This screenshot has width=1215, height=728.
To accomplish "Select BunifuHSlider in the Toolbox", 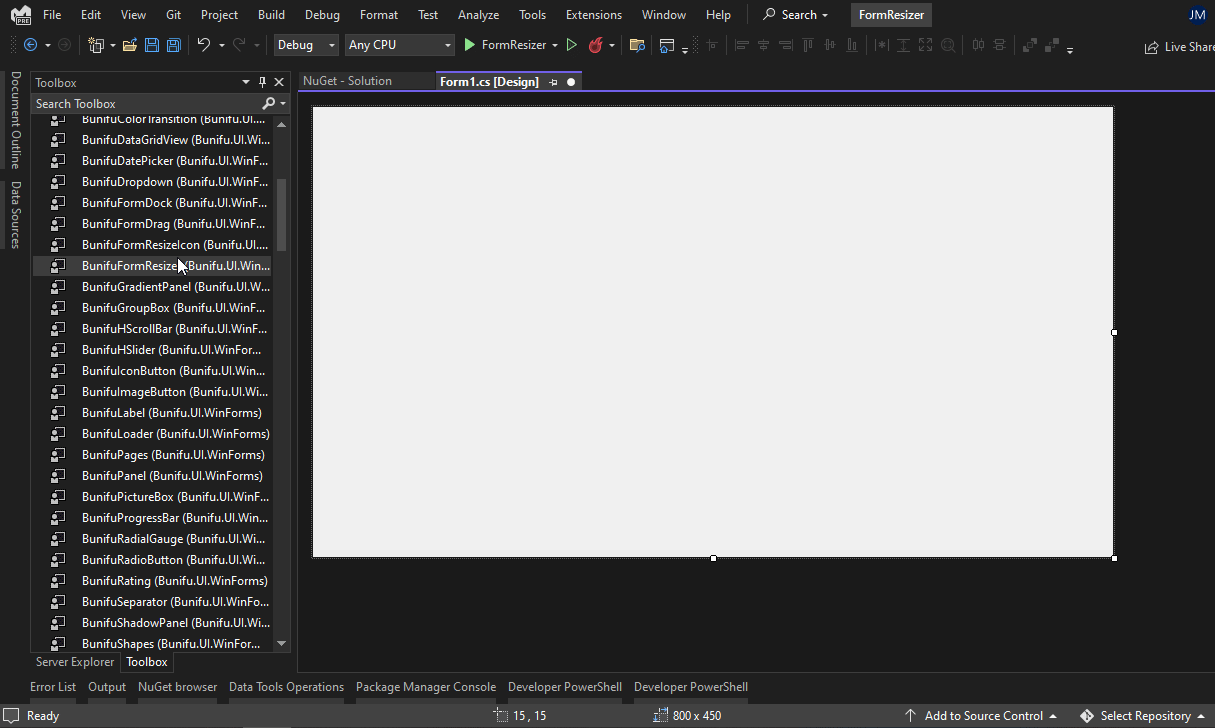I will 152,350.
